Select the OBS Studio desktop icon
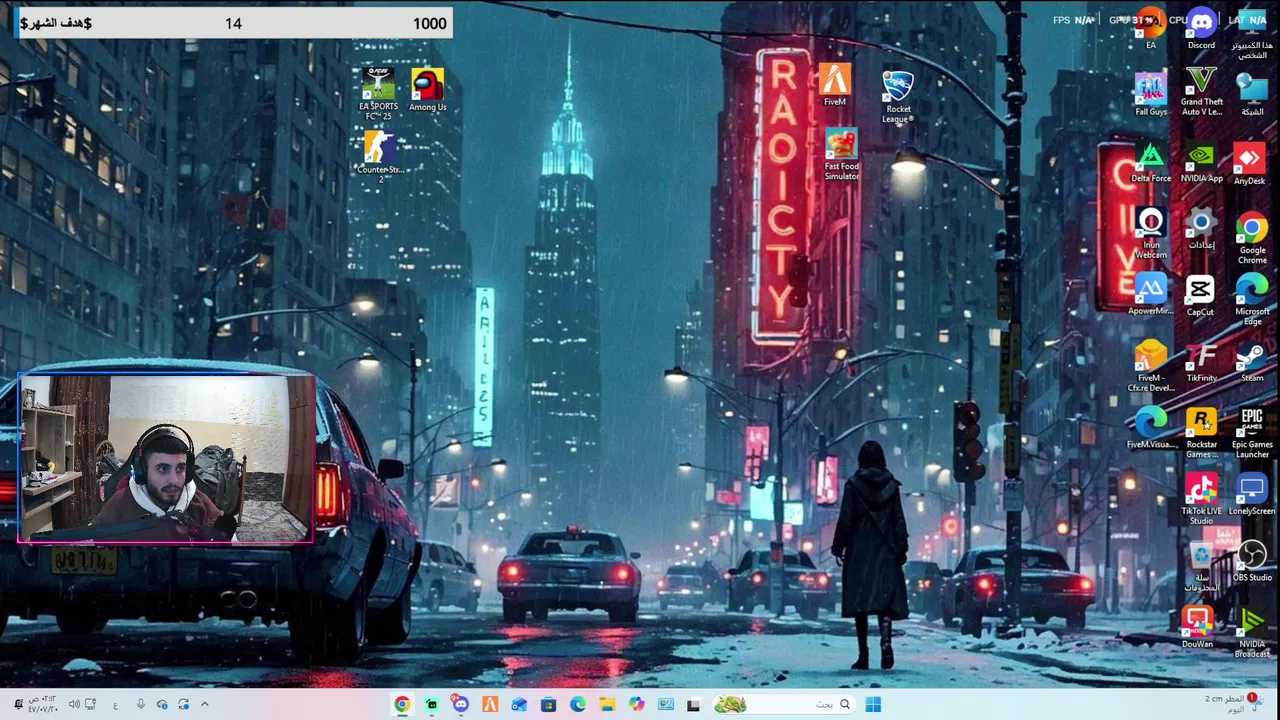The height and width of the screenshot is (720, 1280). tap(1252, 561)
